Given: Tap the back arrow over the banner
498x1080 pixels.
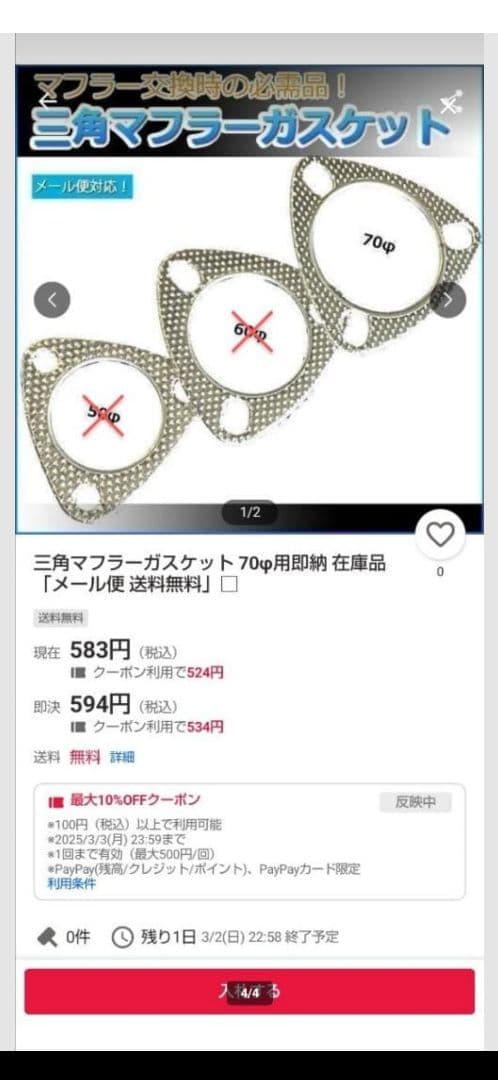Looking at the screenshot, I should [x=47, y=99].
